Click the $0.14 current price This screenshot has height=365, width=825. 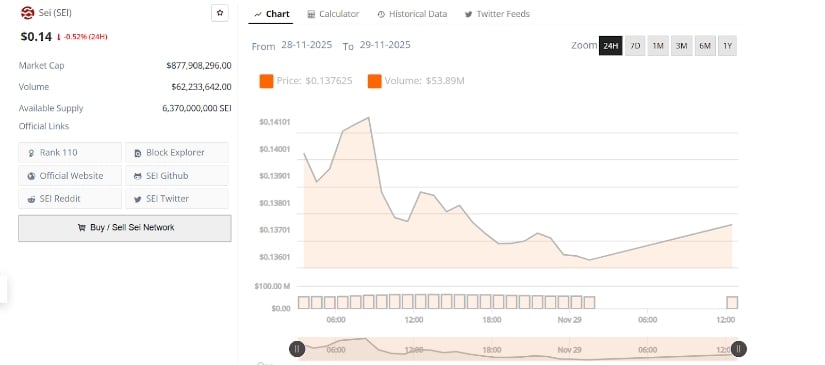click(36, 37)
